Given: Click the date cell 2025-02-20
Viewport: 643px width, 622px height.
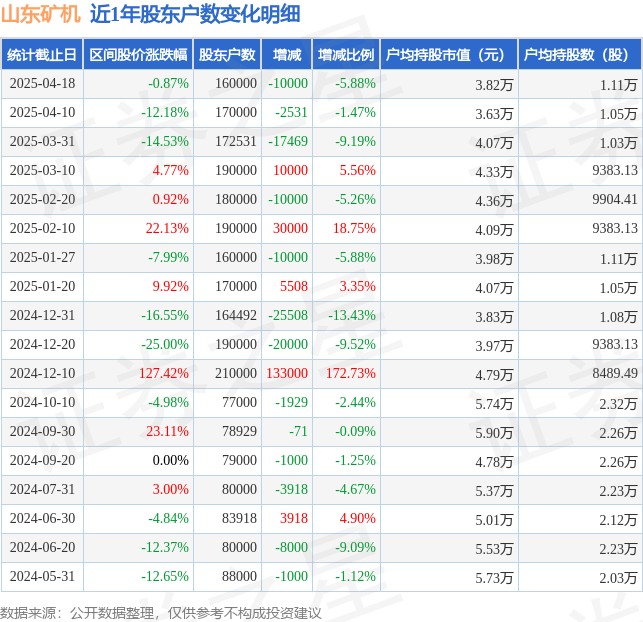Looking at the screenshot, I should [43, 199].
